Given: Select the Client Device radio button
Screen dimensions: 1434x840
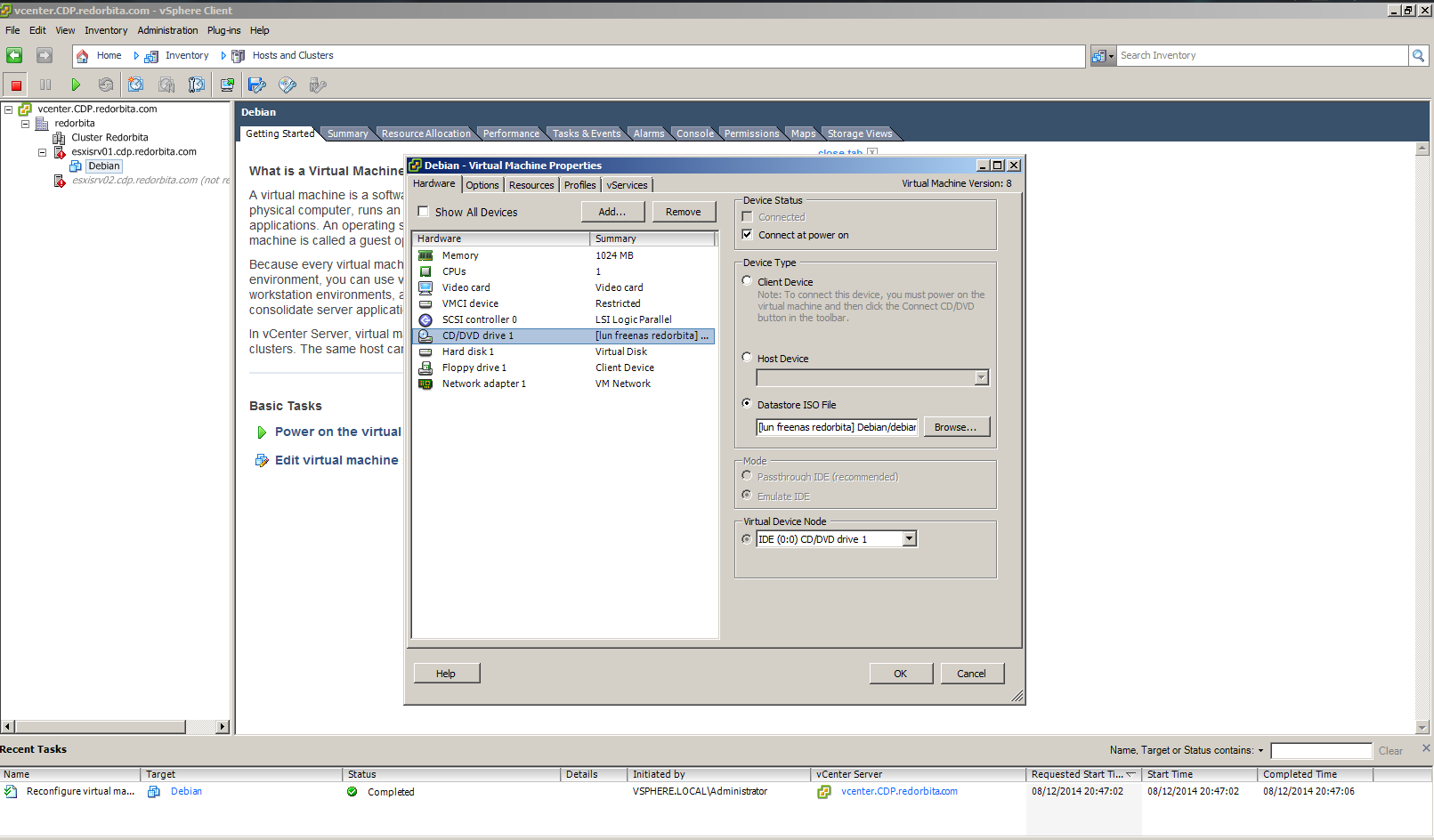Looking at the screenshot, I should tap(748, 281).
